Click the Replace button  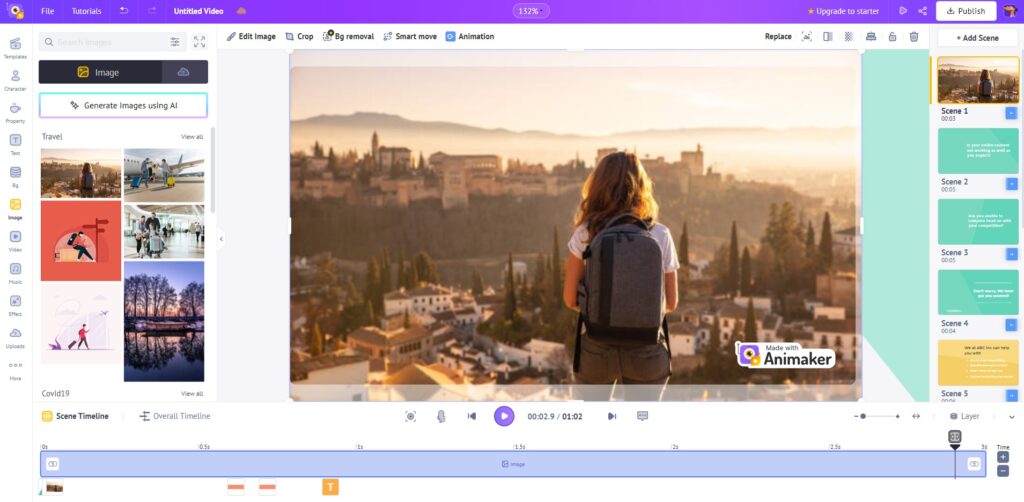point(778,37)
